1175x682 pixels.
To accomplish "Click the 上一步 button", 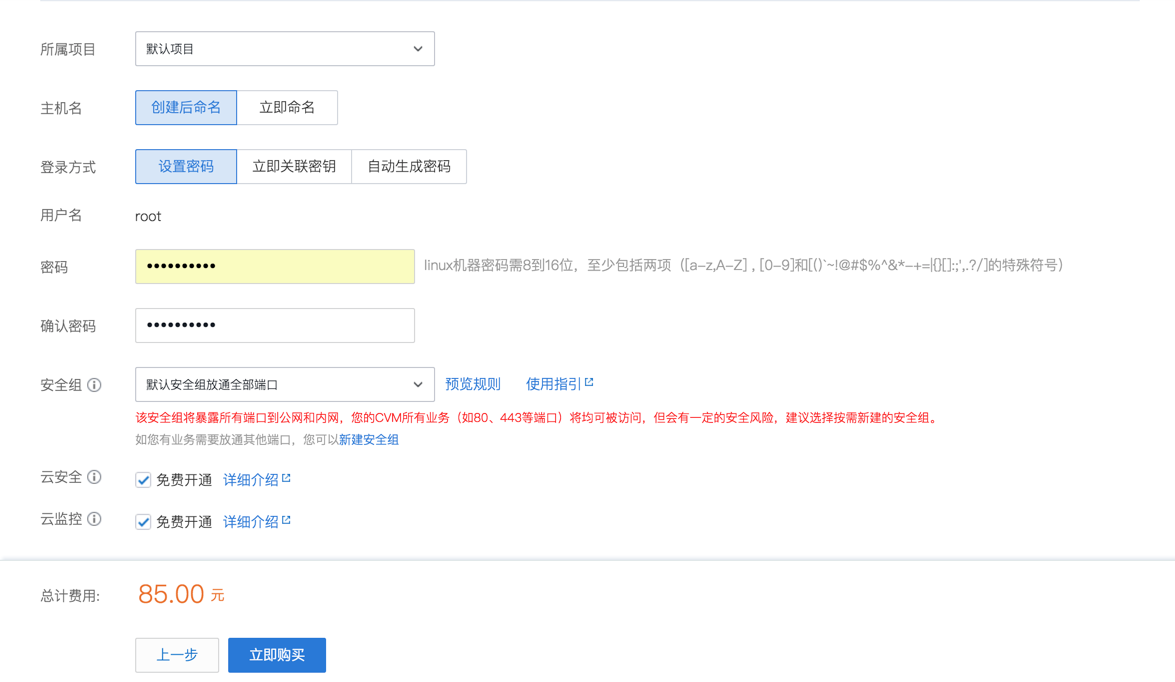I will pyautogui.click(x=177, y=655).
